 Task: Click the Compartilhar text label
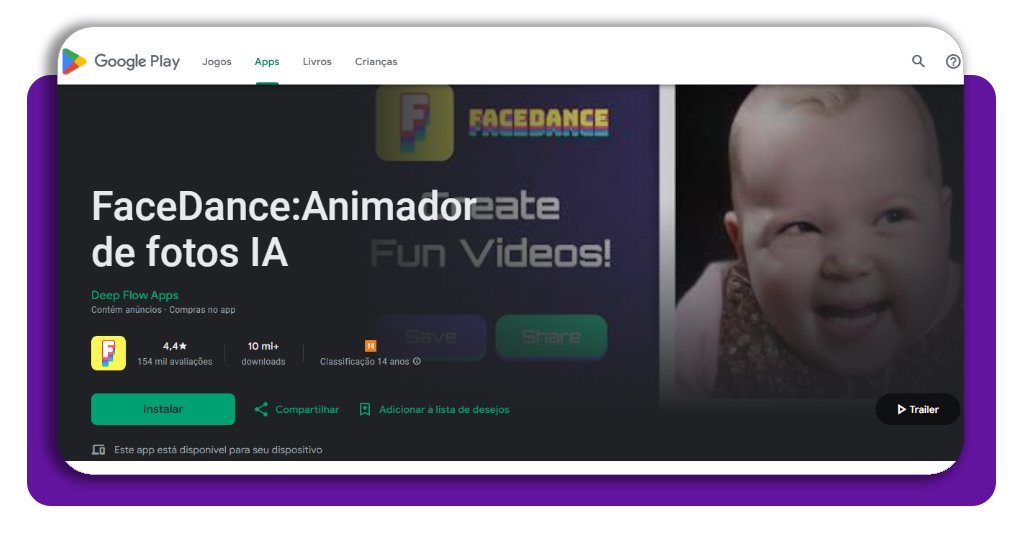coord(307,409)
